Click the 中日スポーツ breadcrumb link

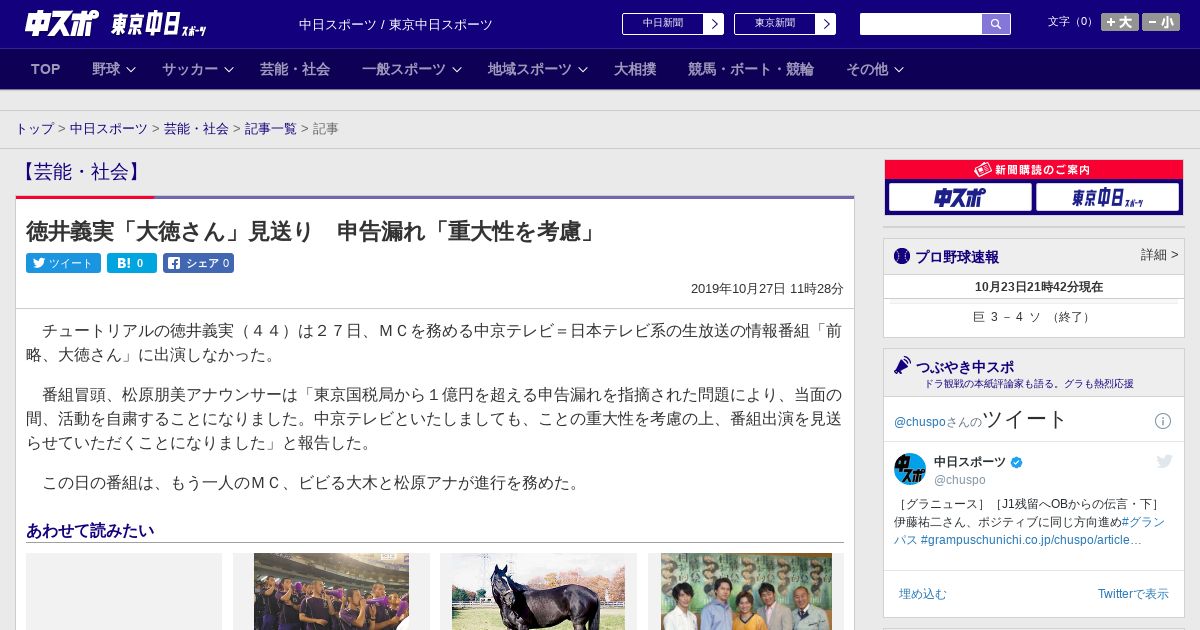click(x=109, y=129)
